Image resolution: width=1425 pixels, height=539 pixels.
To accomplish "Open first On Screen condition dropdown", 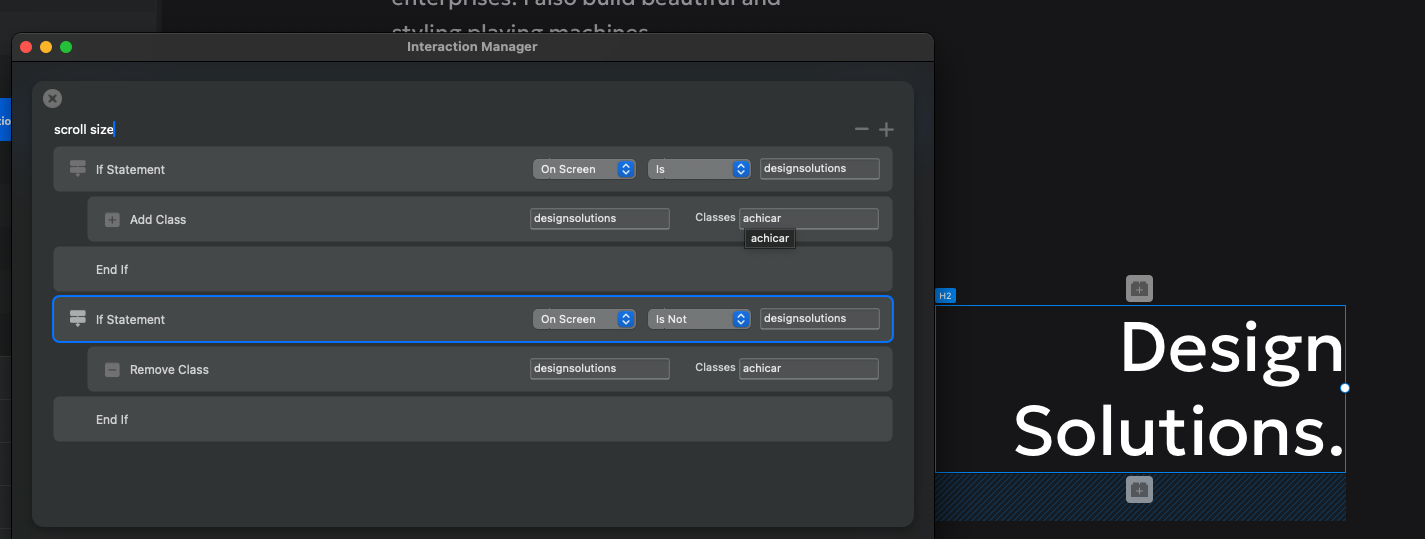I will point(584,169).
